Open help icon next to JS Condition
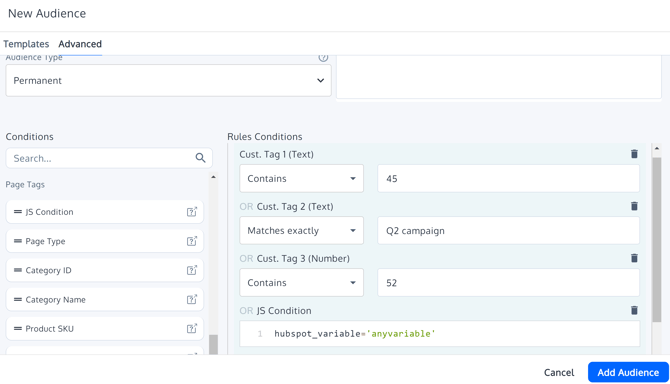Viewport: 670px width, 384px height. 192,212
